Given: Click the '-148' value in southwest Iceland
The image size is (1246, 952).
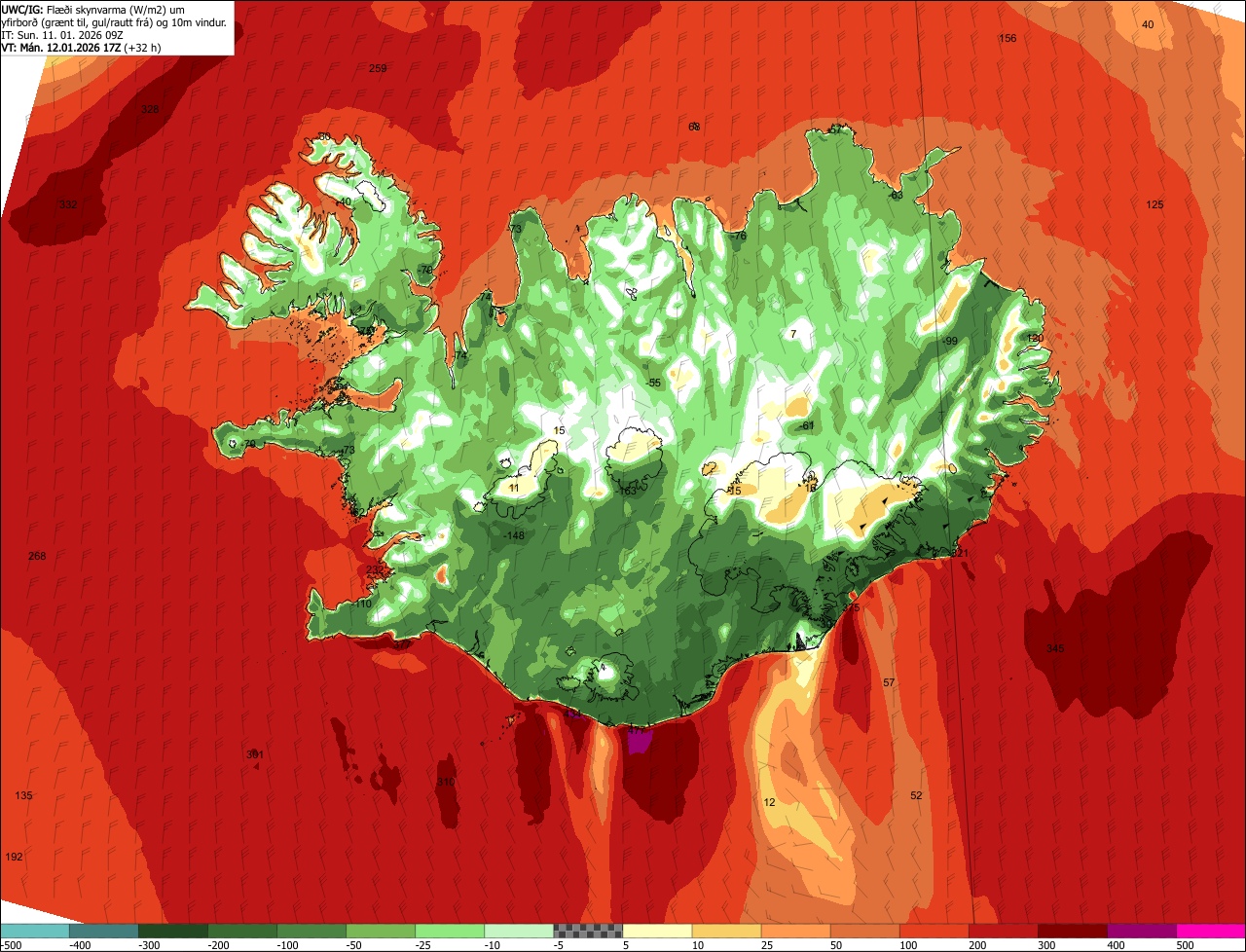Looking at the screenshot, I should pos(514,535).
